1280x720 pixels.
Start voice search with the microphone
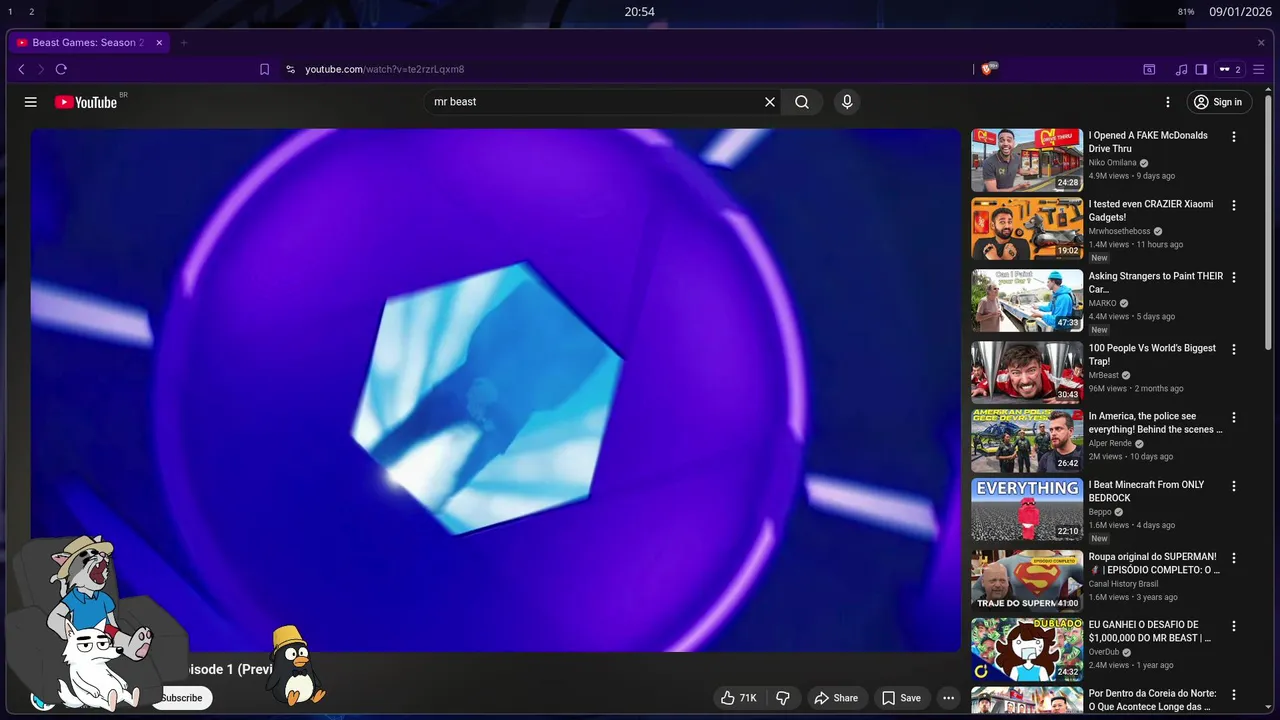point(847,102)
